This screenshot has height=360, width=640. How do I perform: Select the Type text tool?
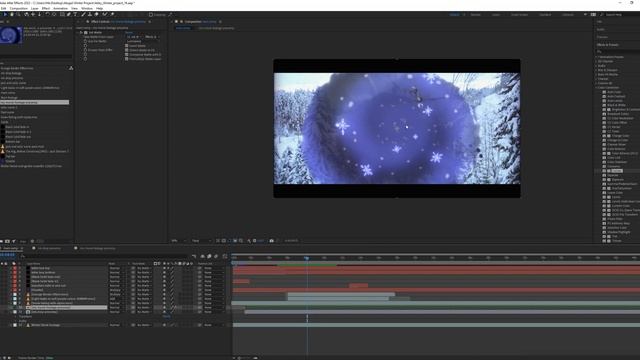click(x=75, y=14)
